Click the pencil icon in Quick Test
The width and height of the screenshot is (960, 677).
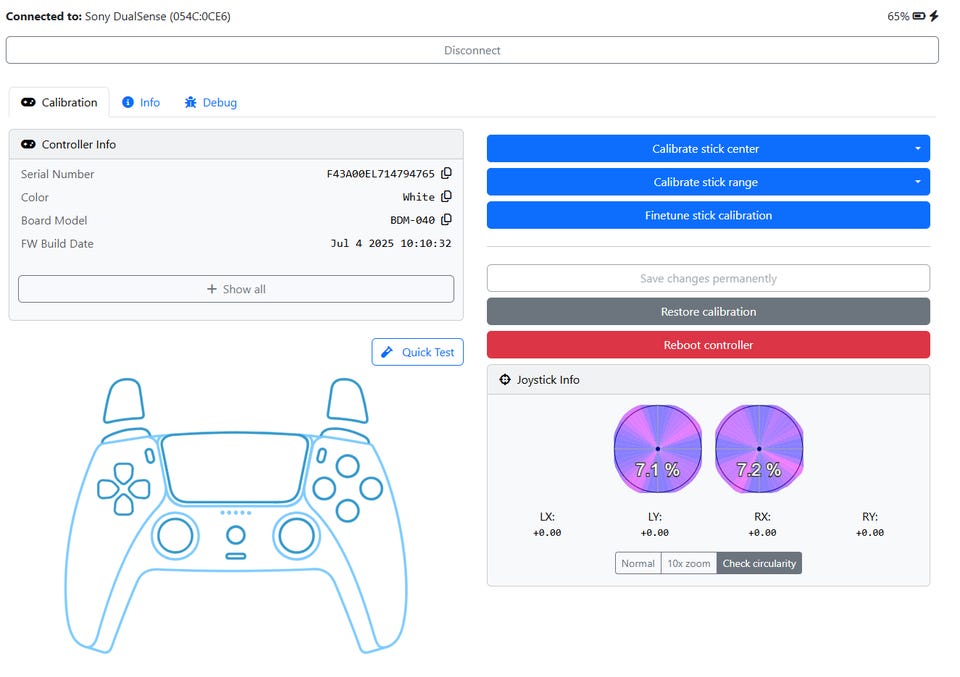pos(387,352)
